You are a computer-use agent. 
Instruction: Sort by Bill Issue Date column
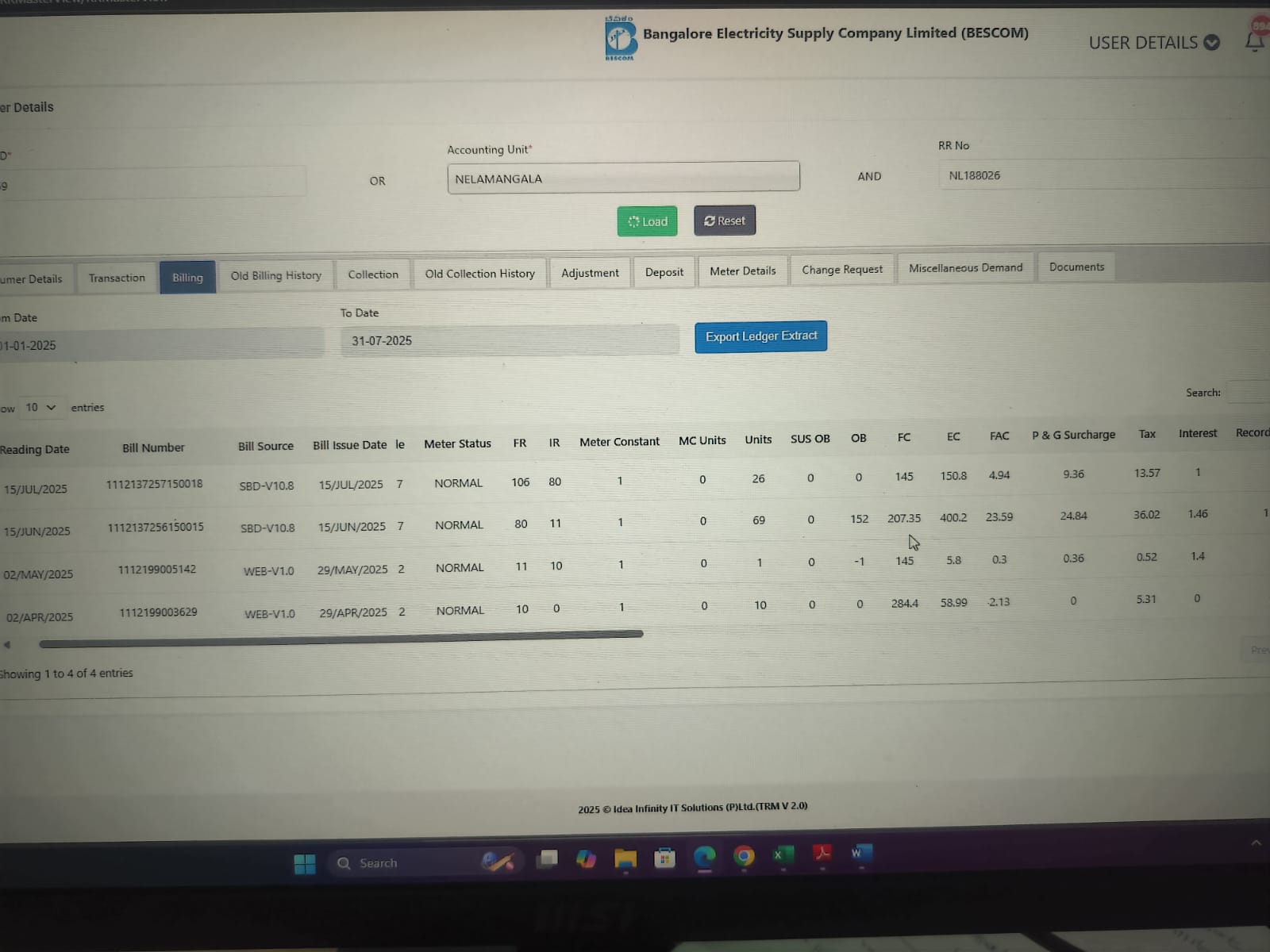(x=349, y=445)
